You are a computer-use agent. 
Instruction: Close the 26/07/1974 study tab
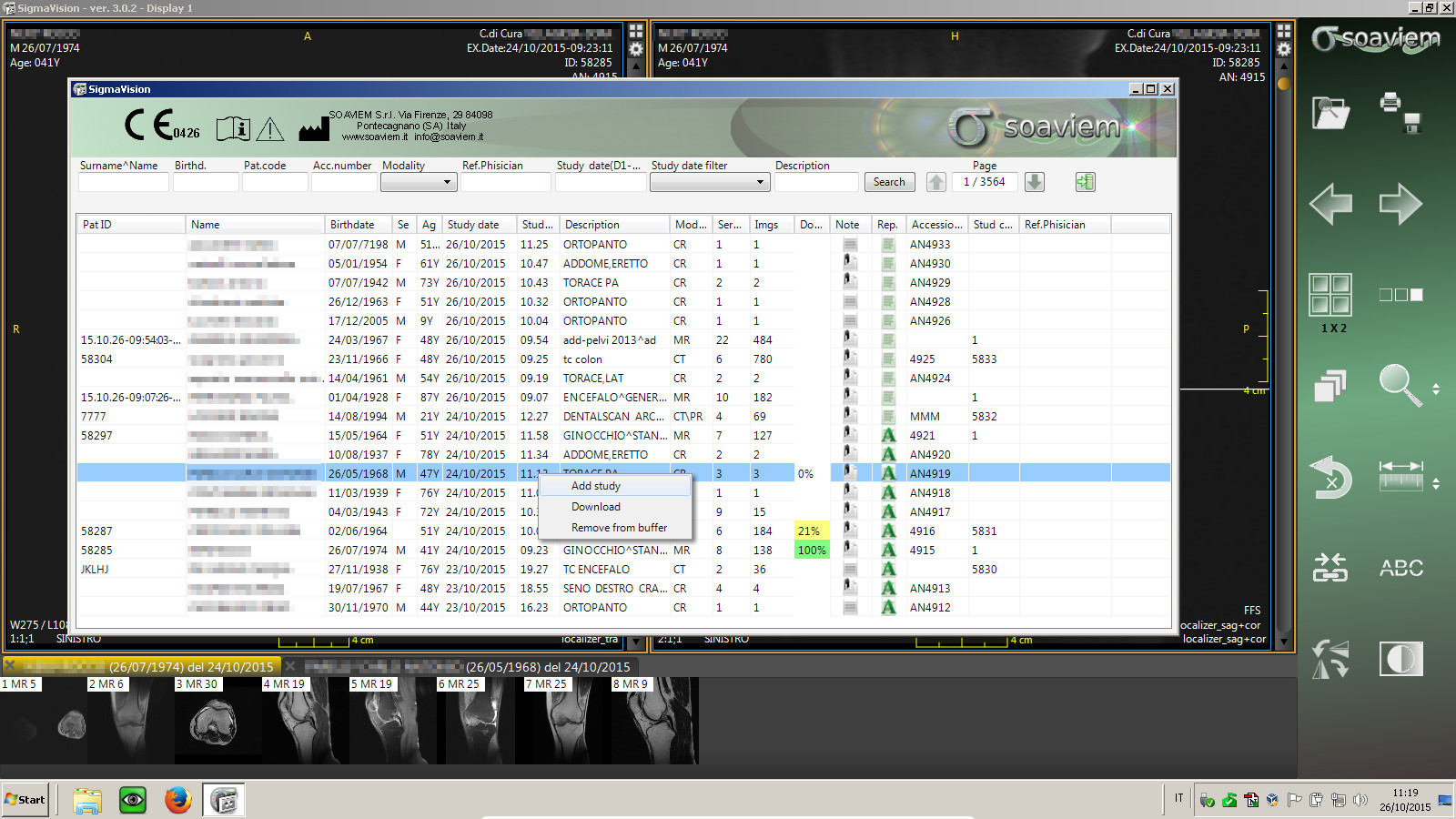[10, 665]
